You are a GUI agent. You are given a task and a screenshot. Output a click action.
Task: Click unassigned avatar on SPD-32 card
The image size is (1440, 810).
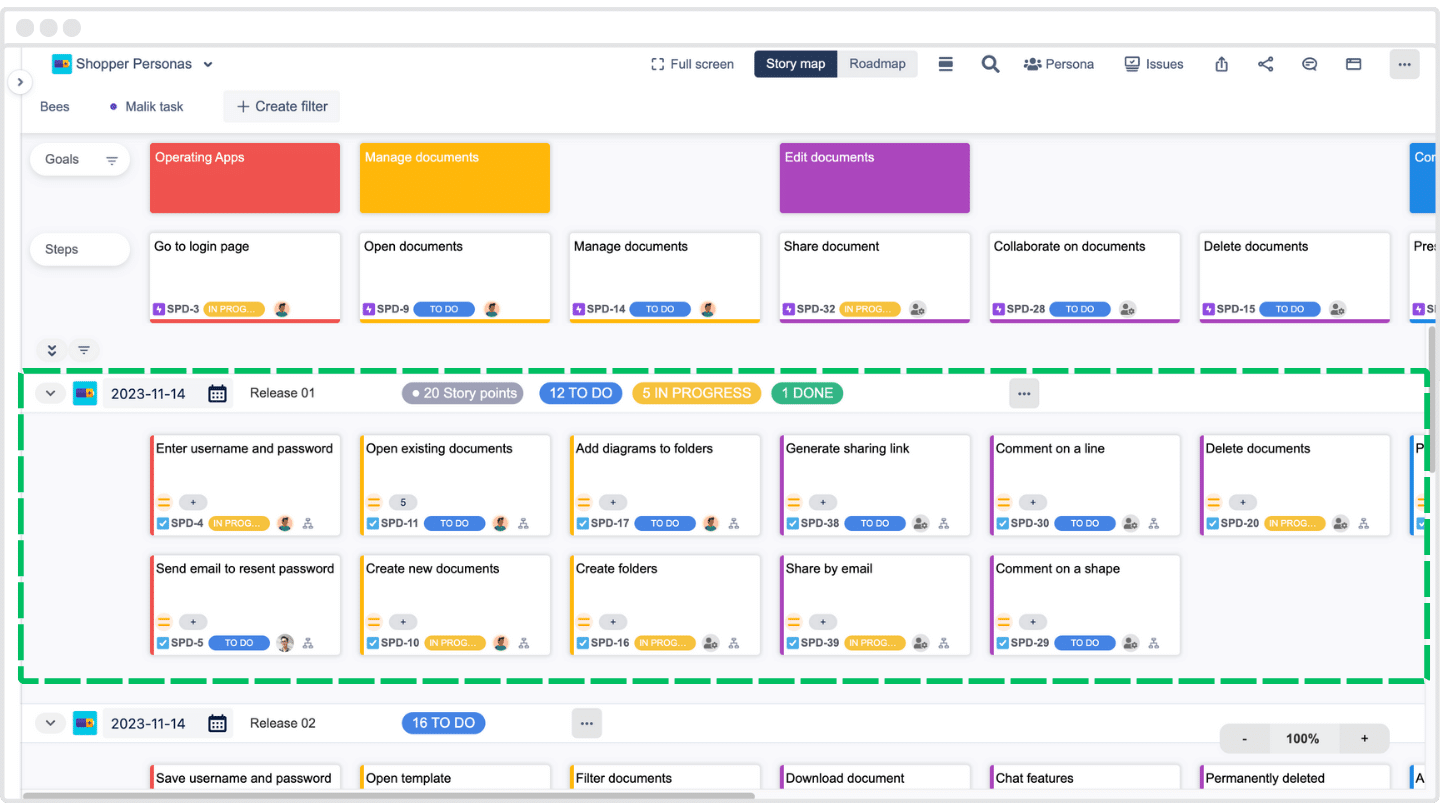tap(917, 309)
